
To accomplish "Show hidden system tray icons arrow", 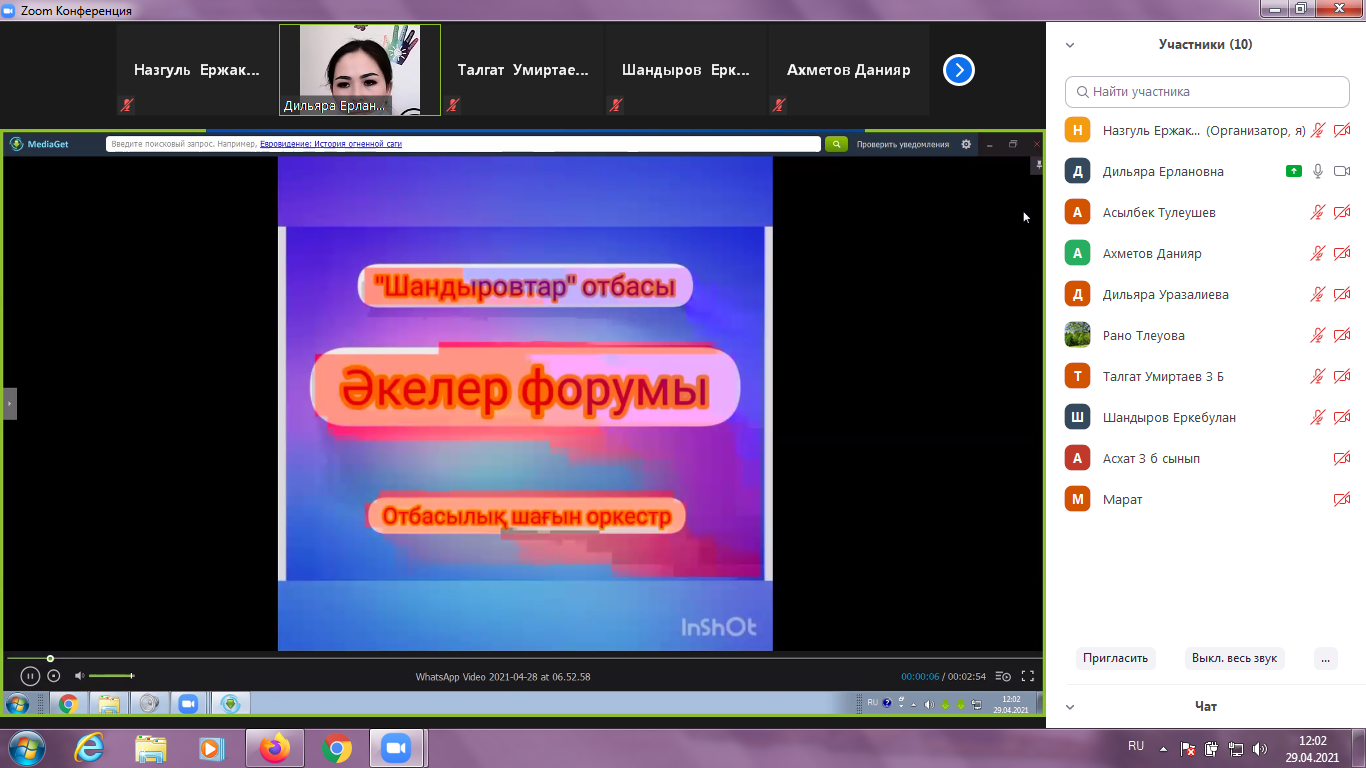I will point(1163,748).
